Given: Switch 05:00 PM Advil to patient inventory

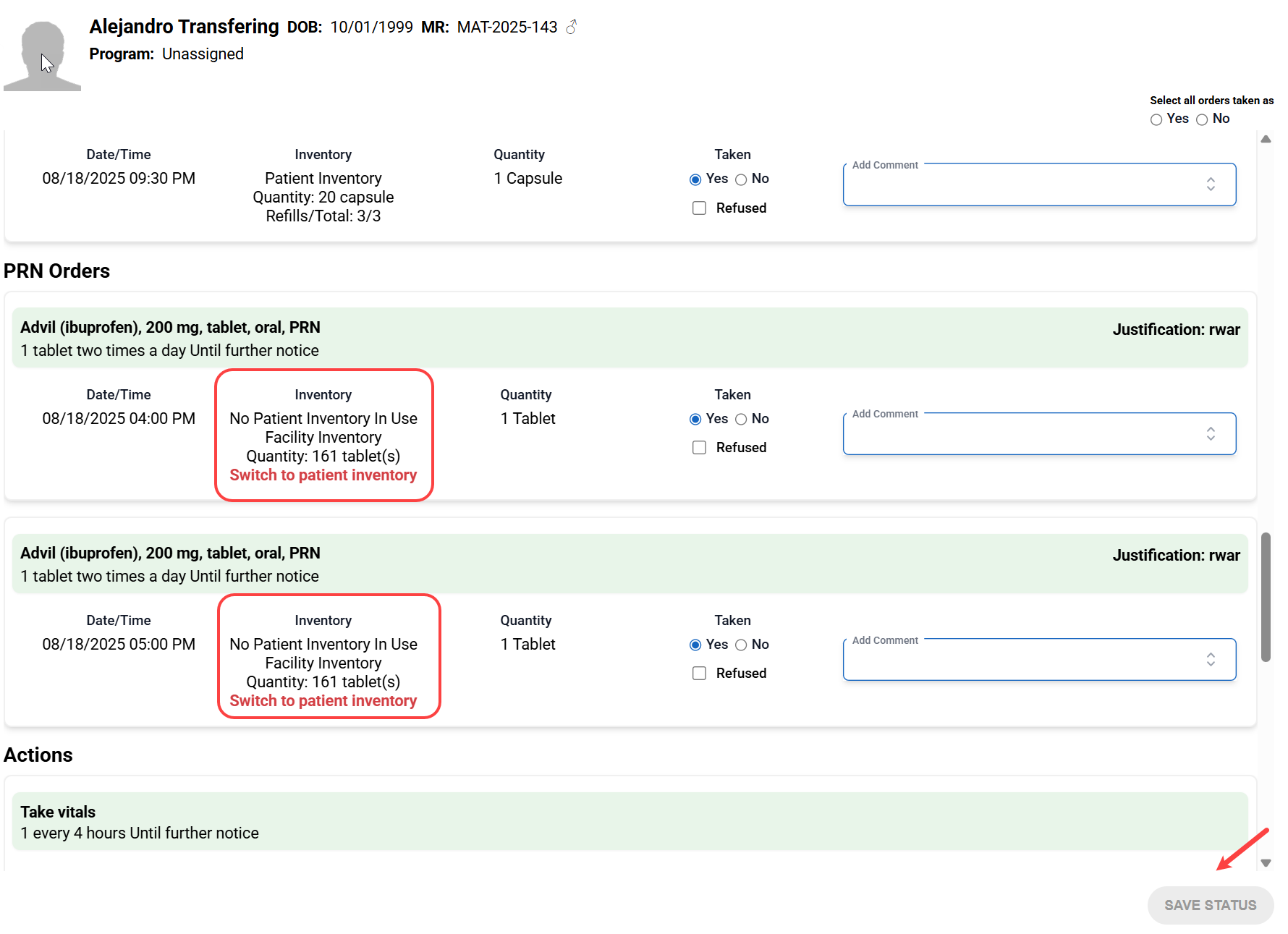Looking at the screenshot, I should coord(323,701).
